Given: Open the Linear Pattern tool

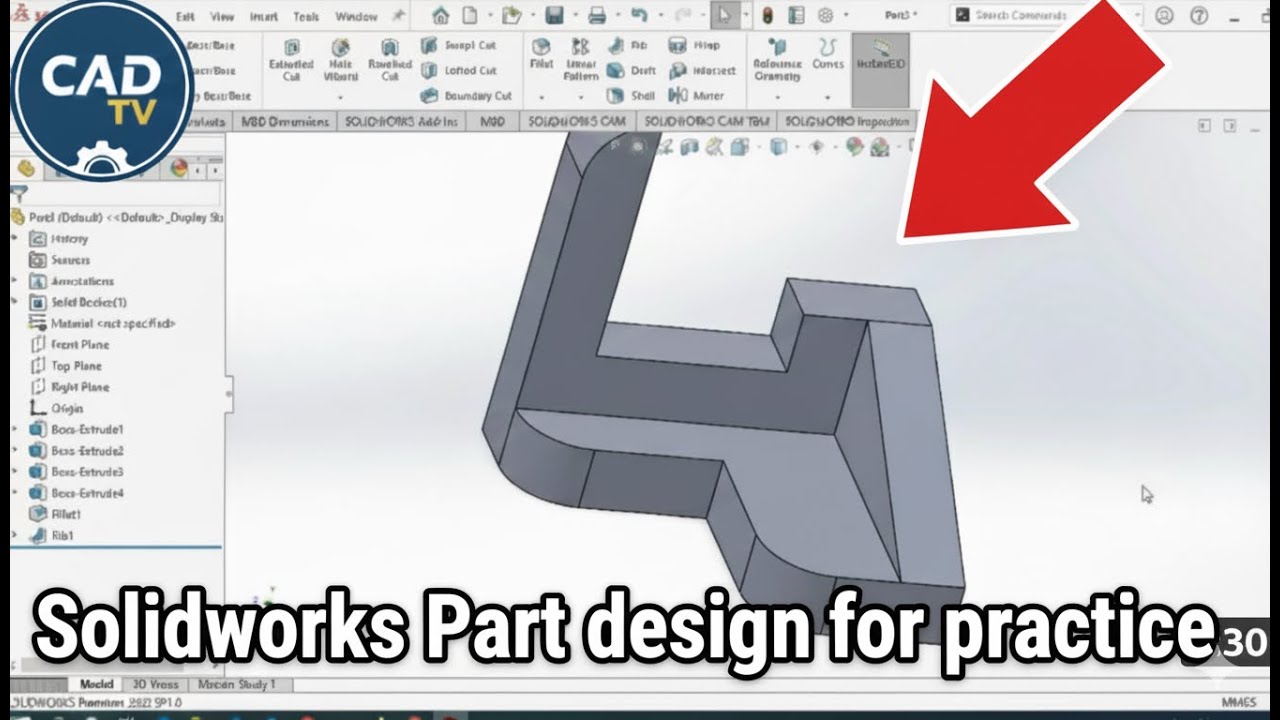Looking at the screenshot, I should (580, 60).
